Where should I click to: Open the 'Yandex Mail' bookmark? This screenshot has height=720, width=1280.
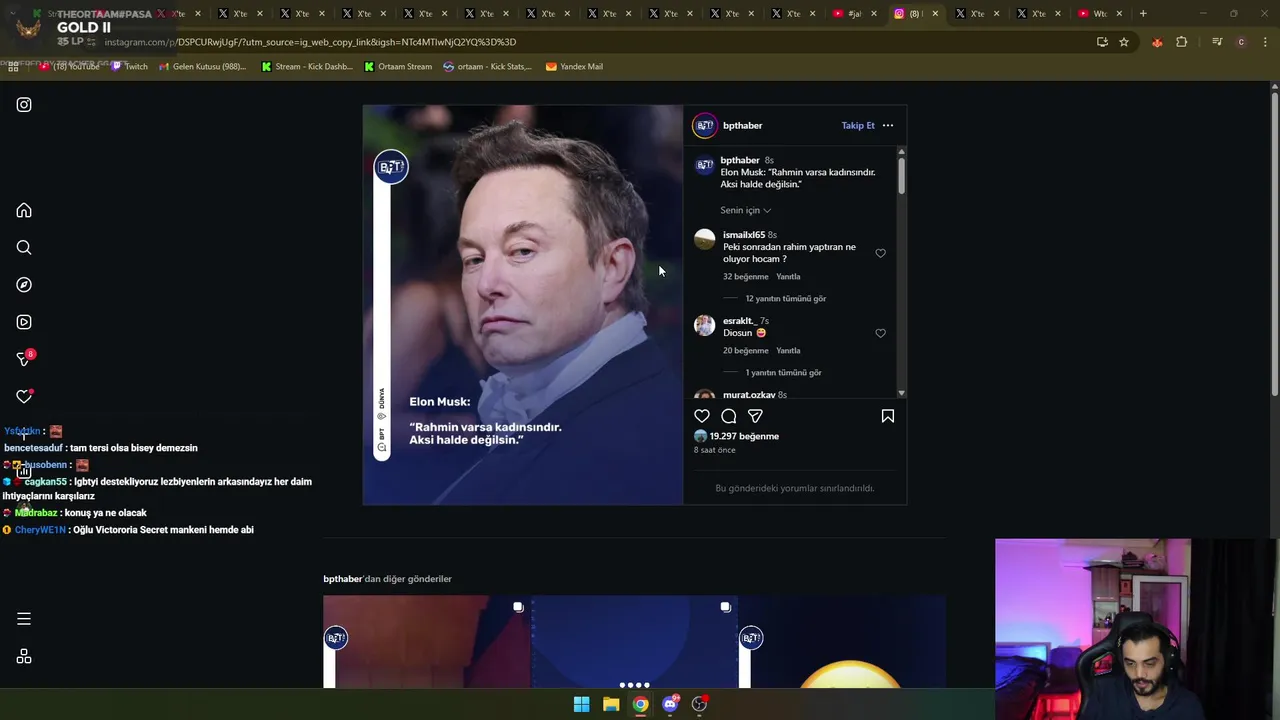(x=574, y=67)
